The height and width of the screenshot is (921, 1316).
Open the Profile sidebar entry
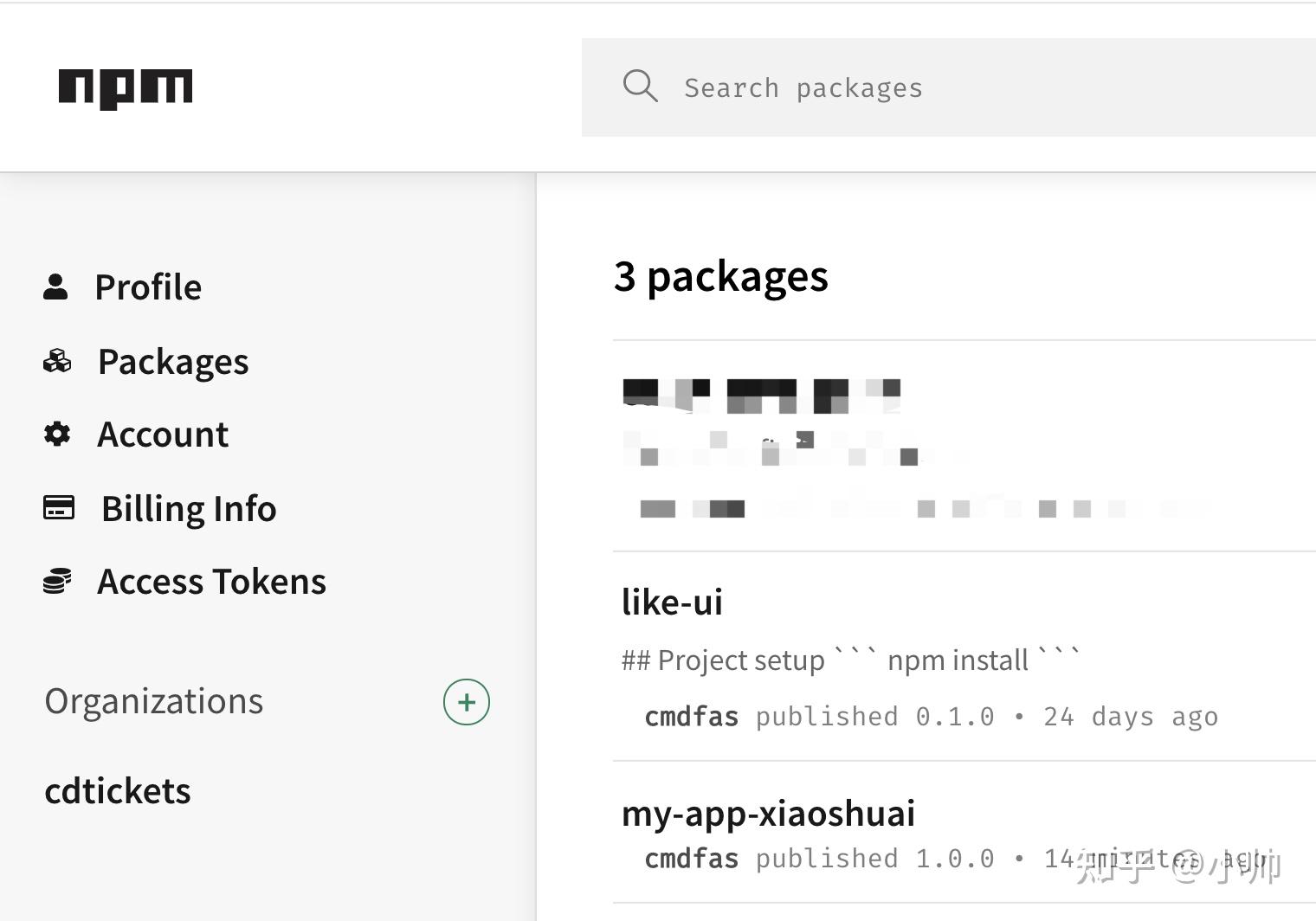(x=148, y=286)
